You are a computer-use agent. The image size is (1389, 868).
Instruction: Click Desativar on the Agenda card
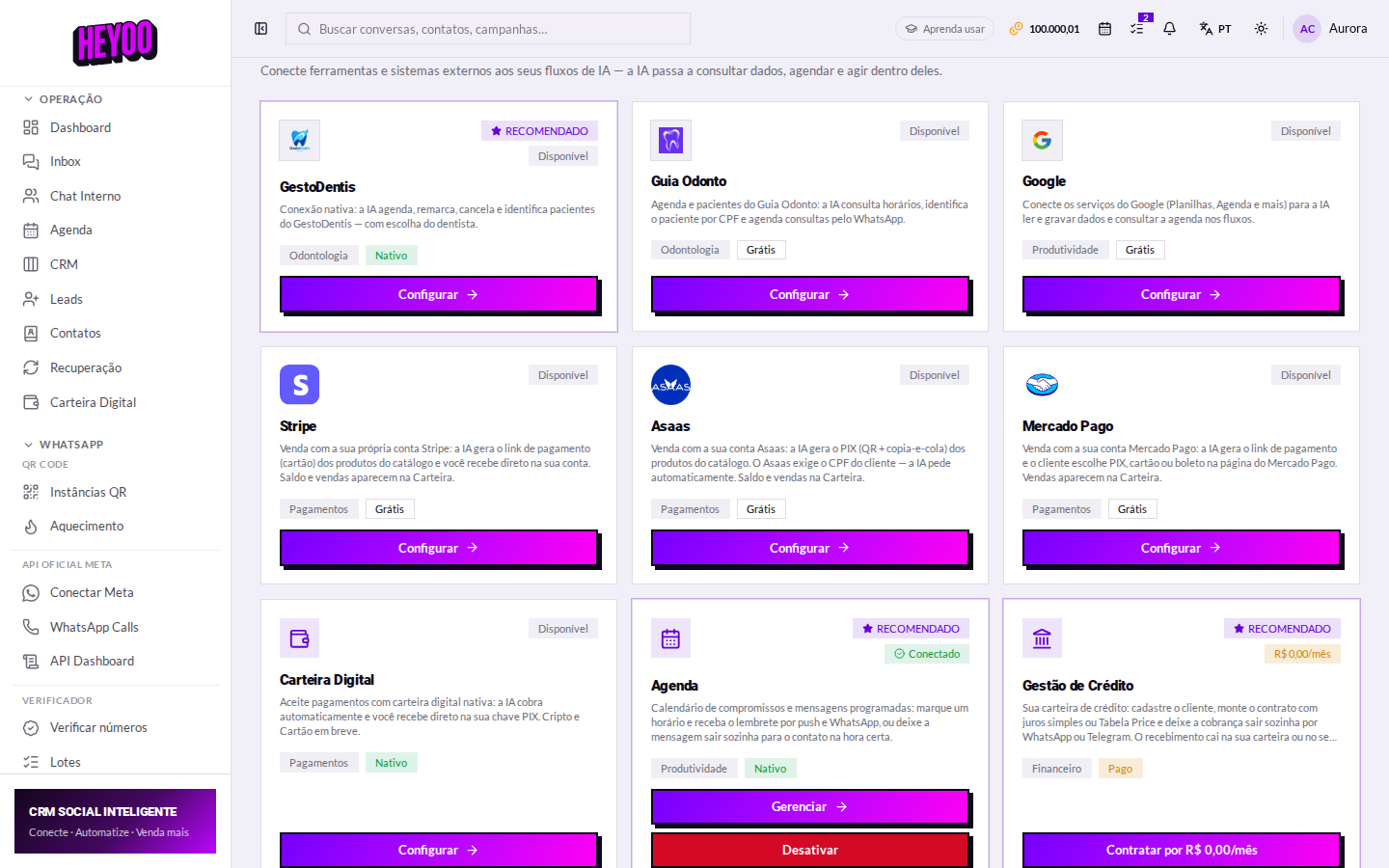tap(810, 850)
